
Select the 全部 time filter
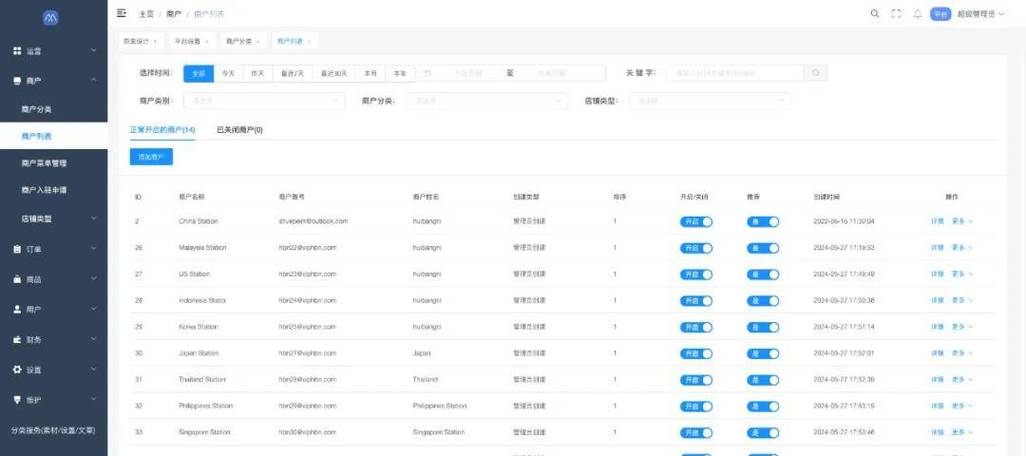198,74
